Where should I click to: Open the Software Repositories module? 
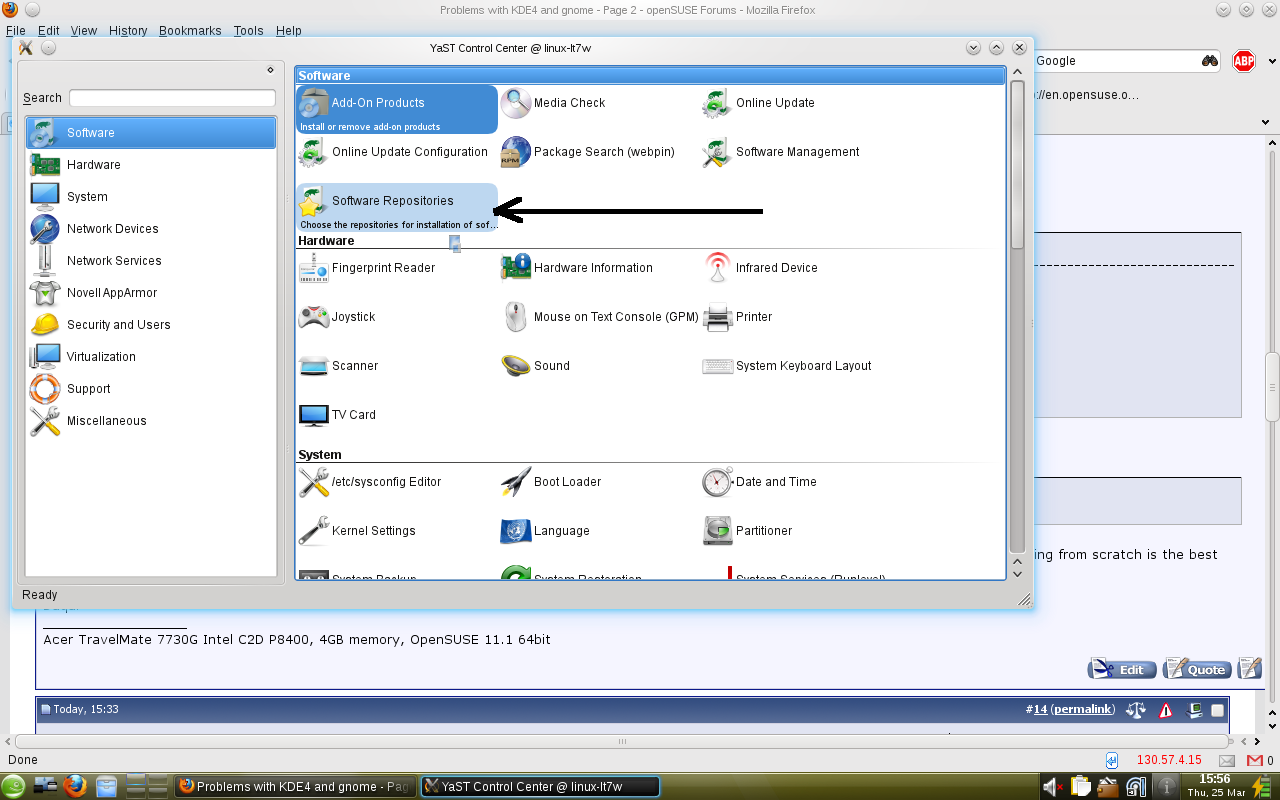click(397, 207)
